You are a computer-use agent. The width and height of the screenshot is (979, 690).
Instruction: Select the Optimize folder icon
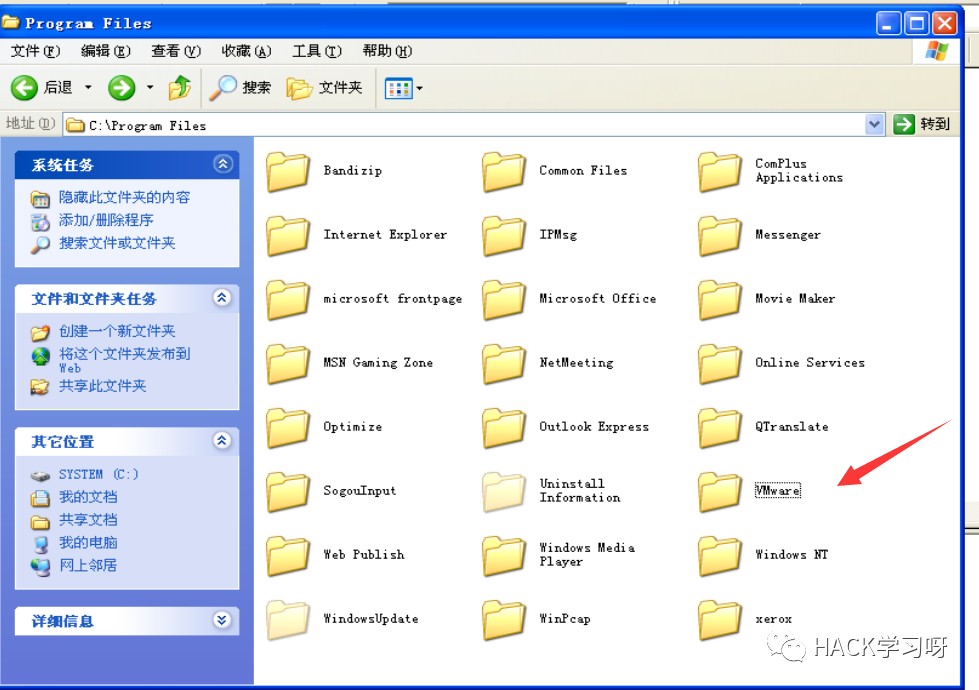tap(288, 427)
